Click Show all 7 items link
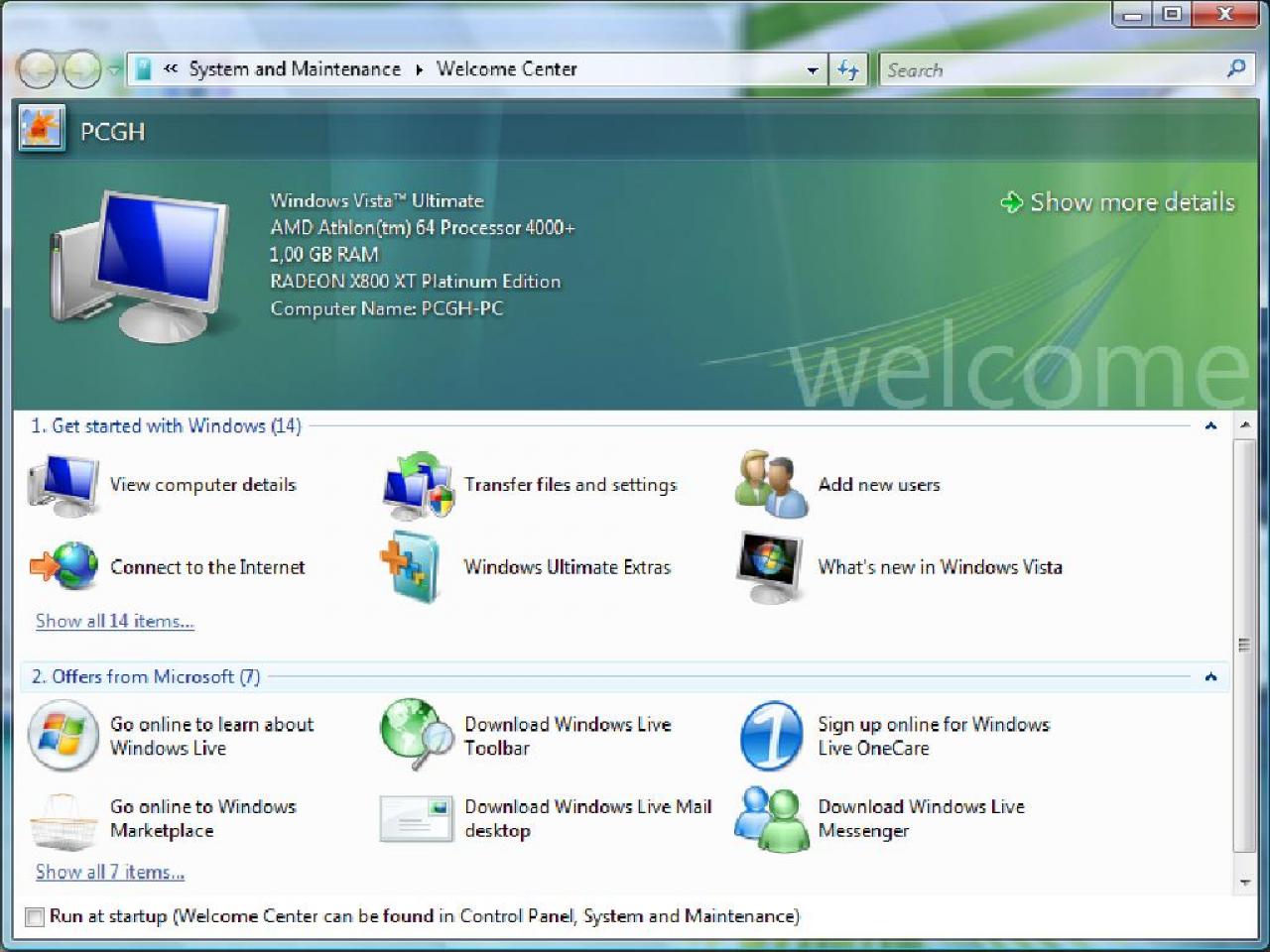Screen dimensions: 1270x952 [110, 873]
